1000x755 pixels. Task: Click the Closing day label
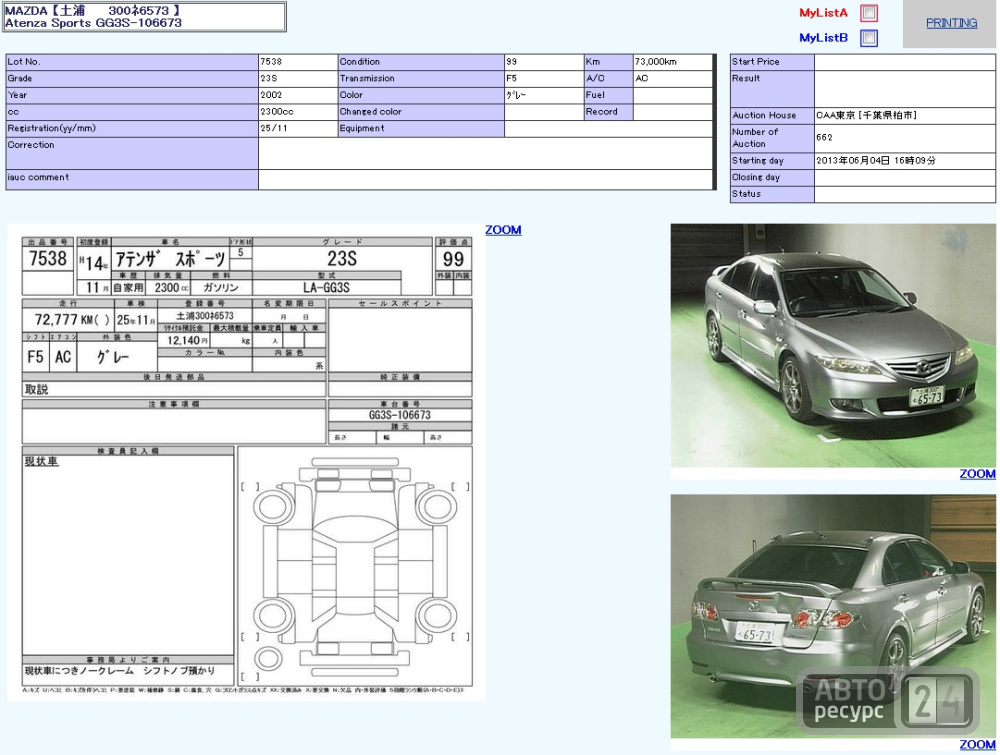click(x=756, y=177)
